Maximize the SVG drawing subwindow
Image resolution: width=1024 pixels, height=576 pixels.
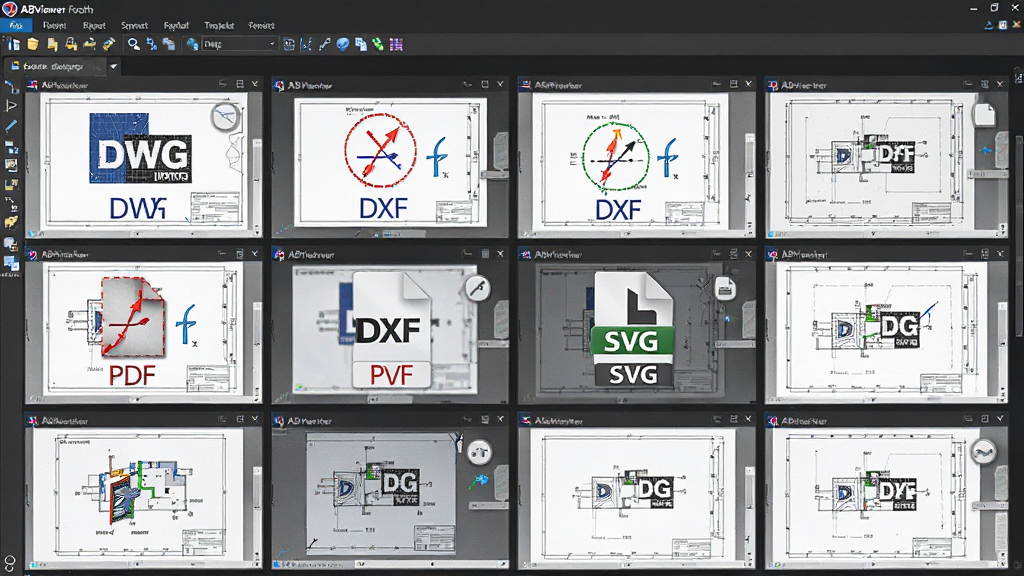coord(733,253)
